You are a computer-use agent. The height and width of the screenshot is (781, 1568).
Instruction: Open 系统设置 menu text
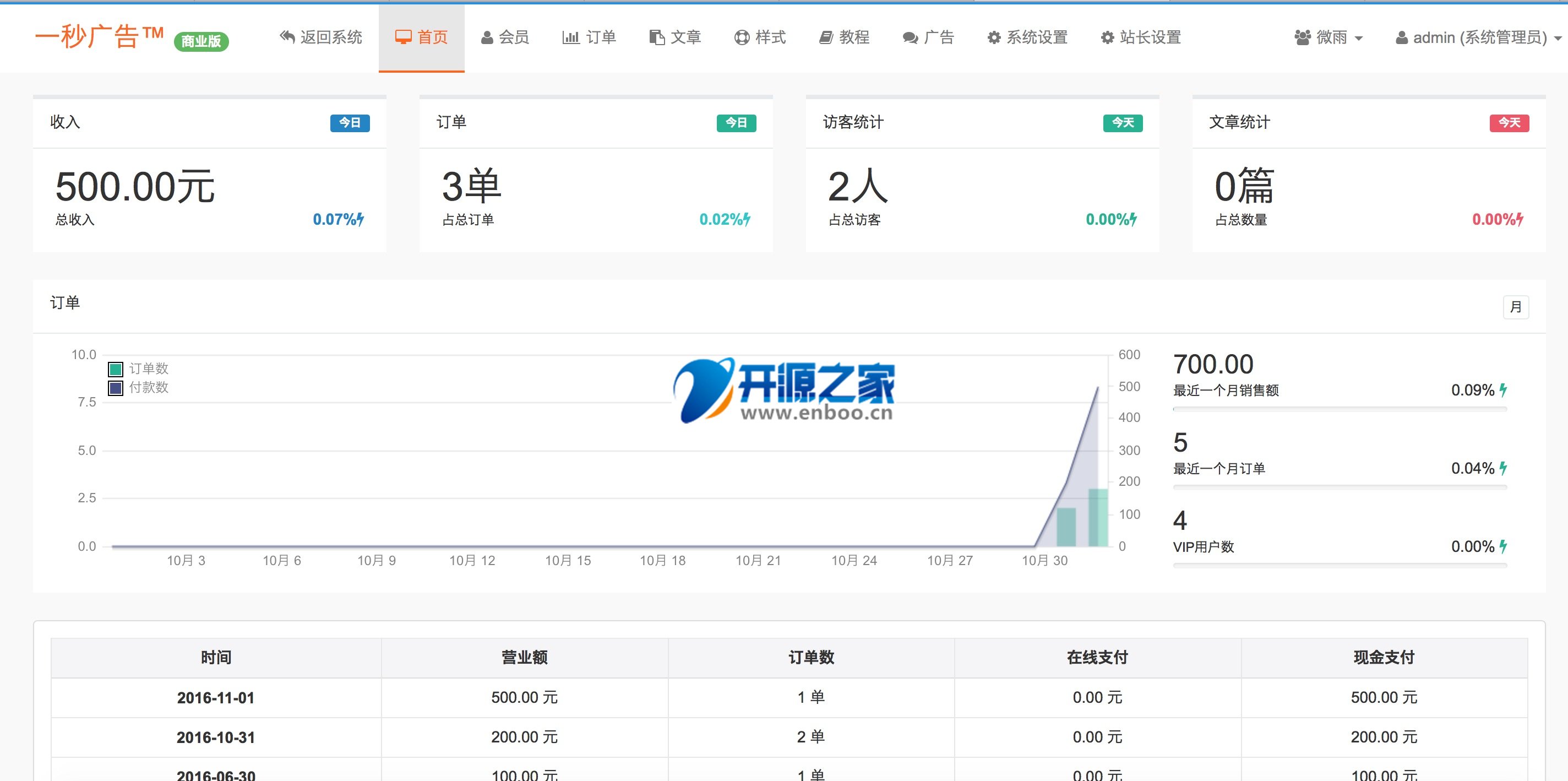1037,37
